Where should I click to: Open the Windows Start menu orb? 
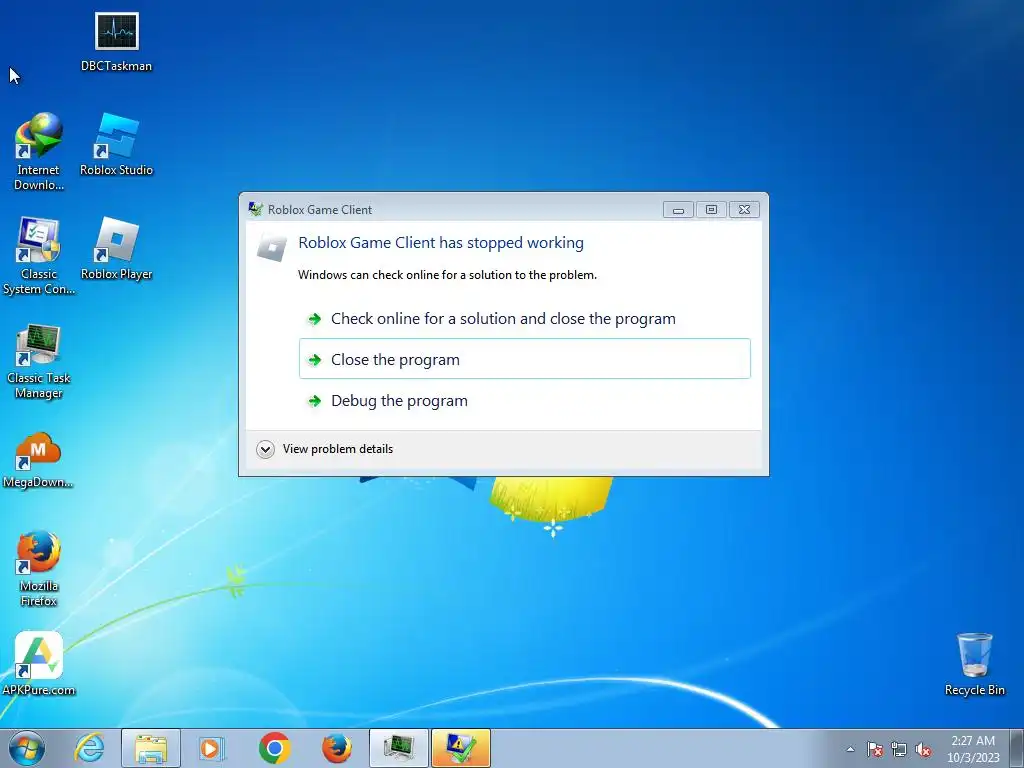point(27,748)
